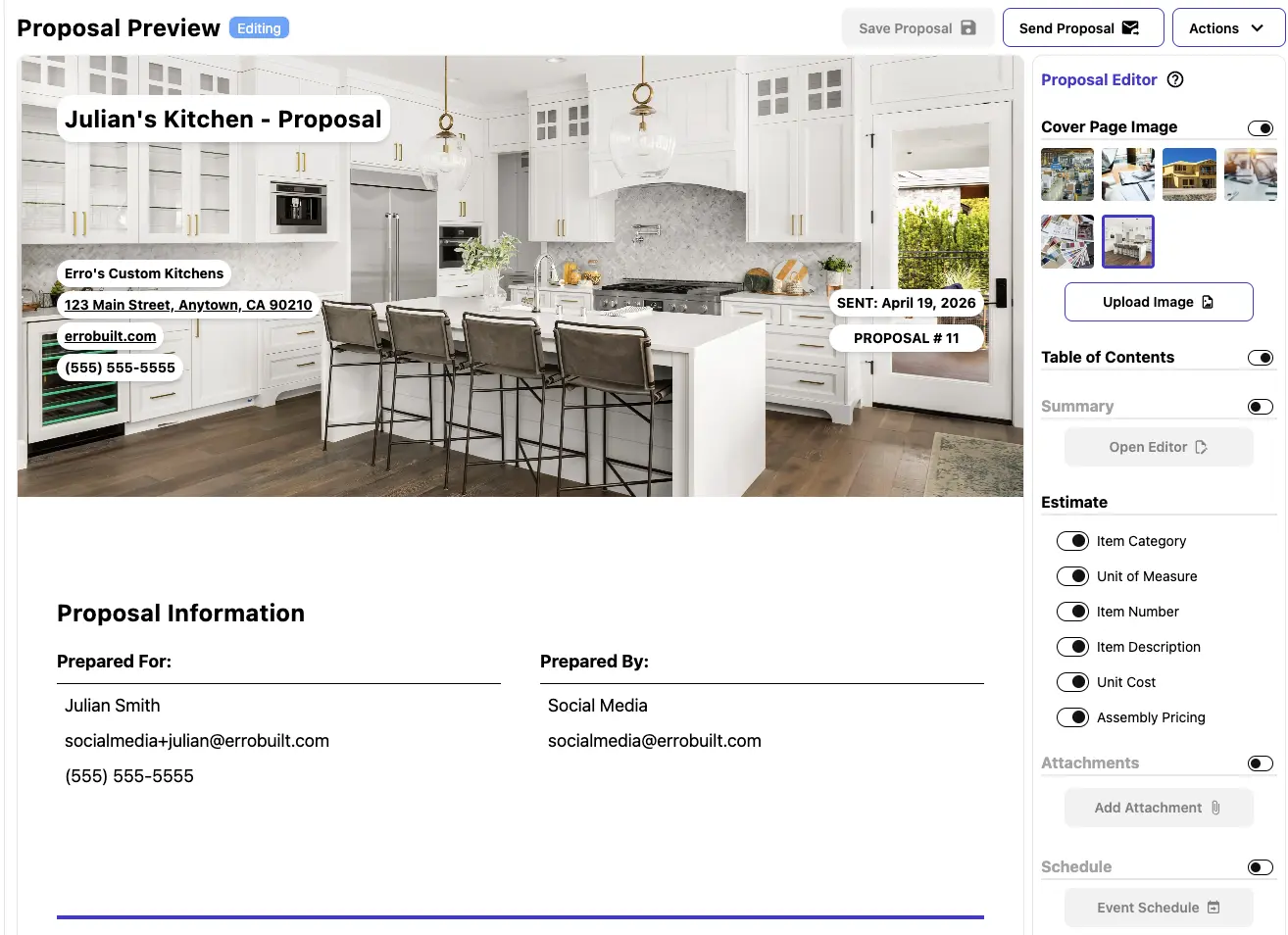Viewport: 1288px width, 935px height.
Task: Click the Proposal Editor help icon
Action: pyautogui.click(x=1175, y=80)
